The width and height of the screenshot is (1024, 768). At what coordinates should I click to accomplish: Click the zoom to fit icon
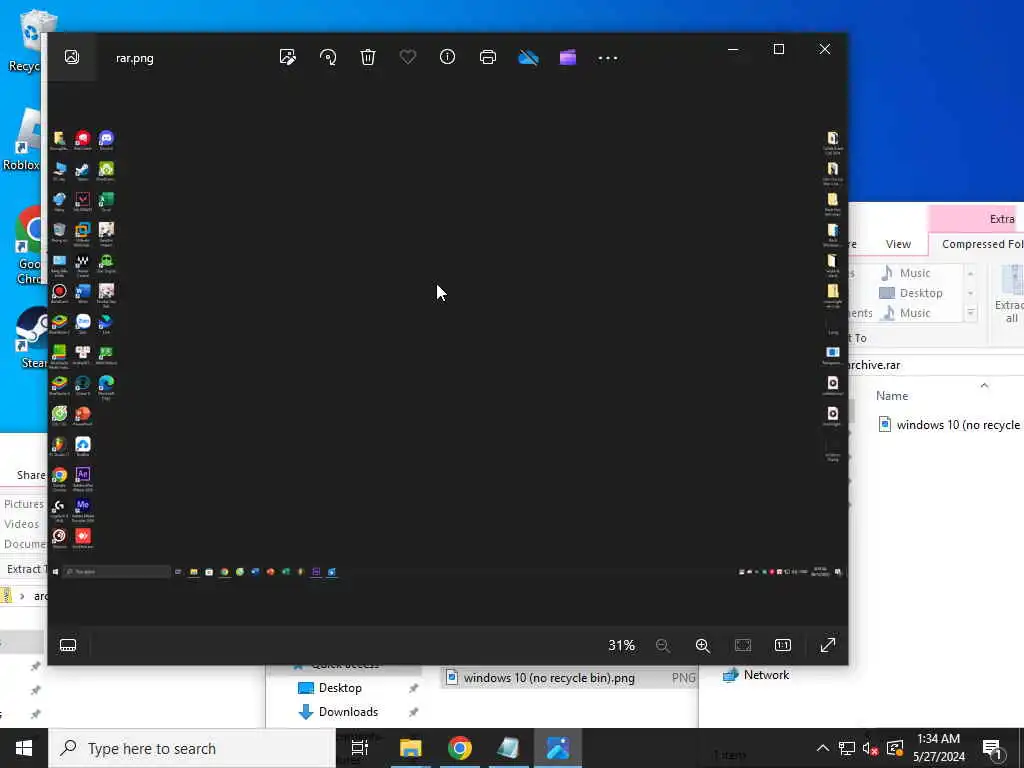click(743, 645)
